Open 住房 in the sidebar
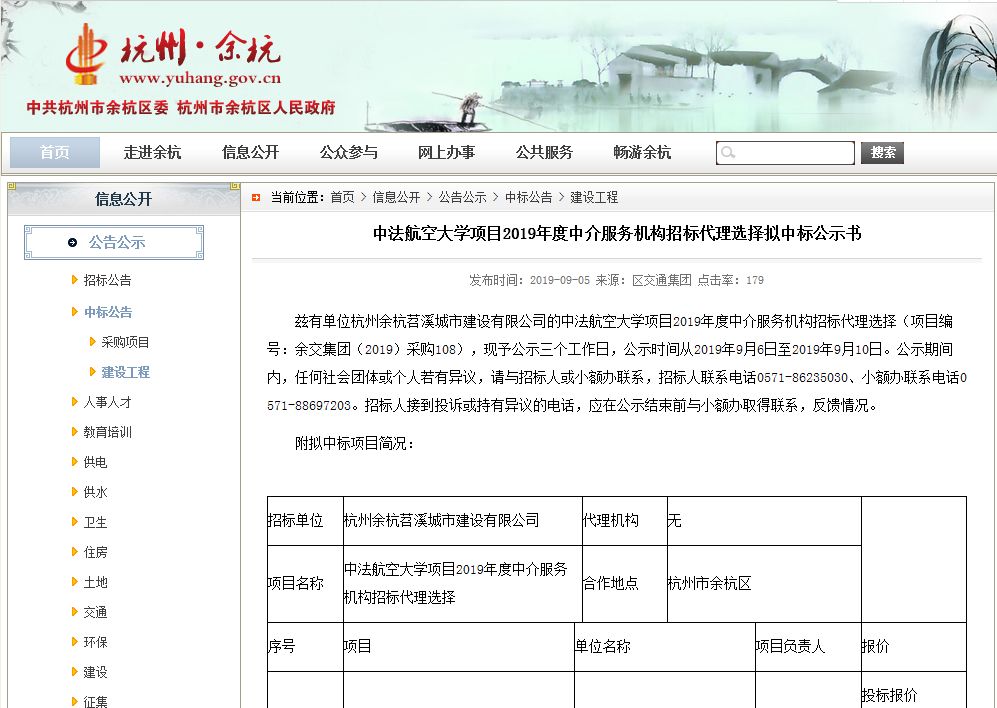Viewport: 997px width, 708px height. [95, 552]
